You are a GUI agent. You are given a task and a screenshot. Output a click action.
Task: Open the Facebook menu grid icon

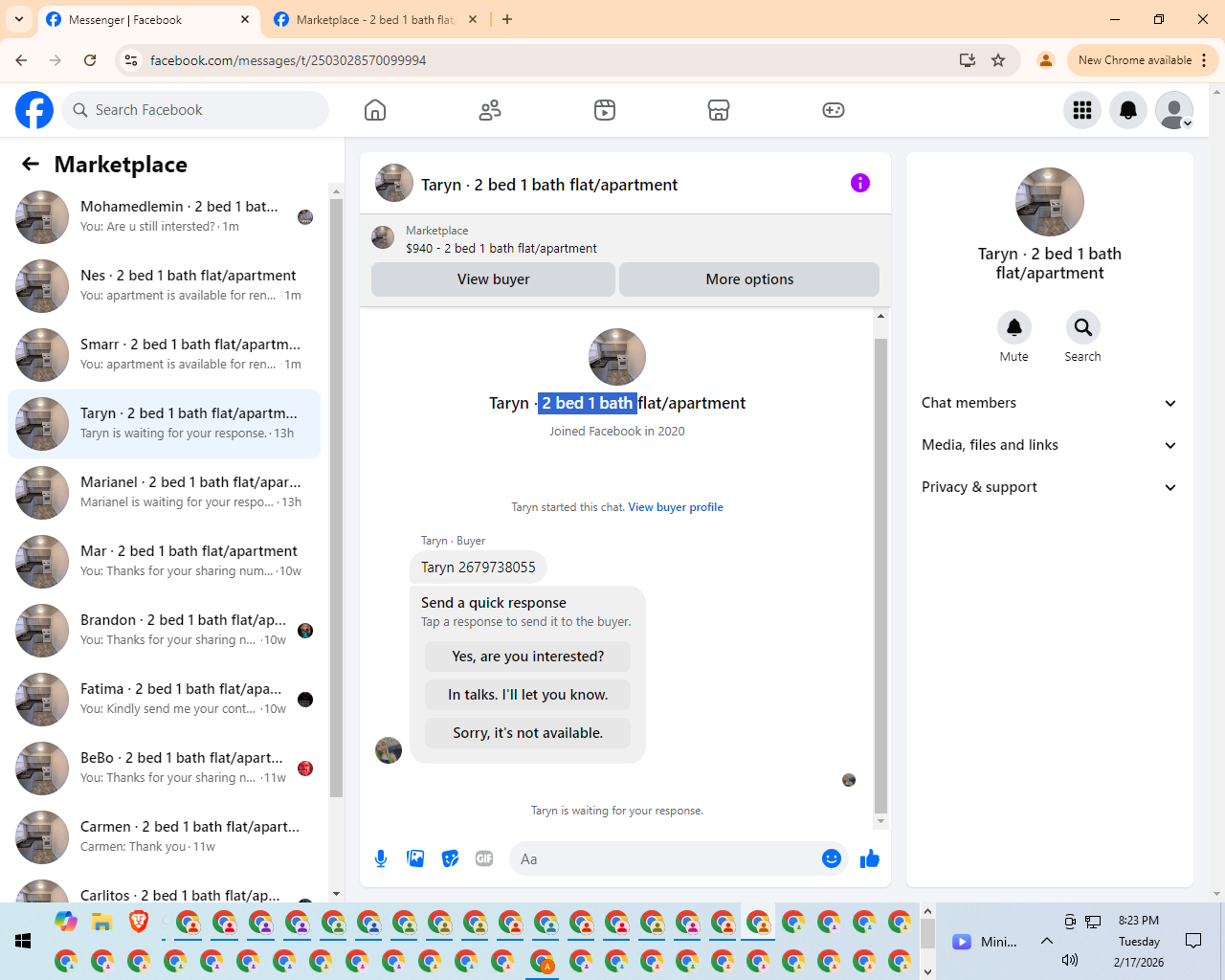click(x=1082, y=110)
